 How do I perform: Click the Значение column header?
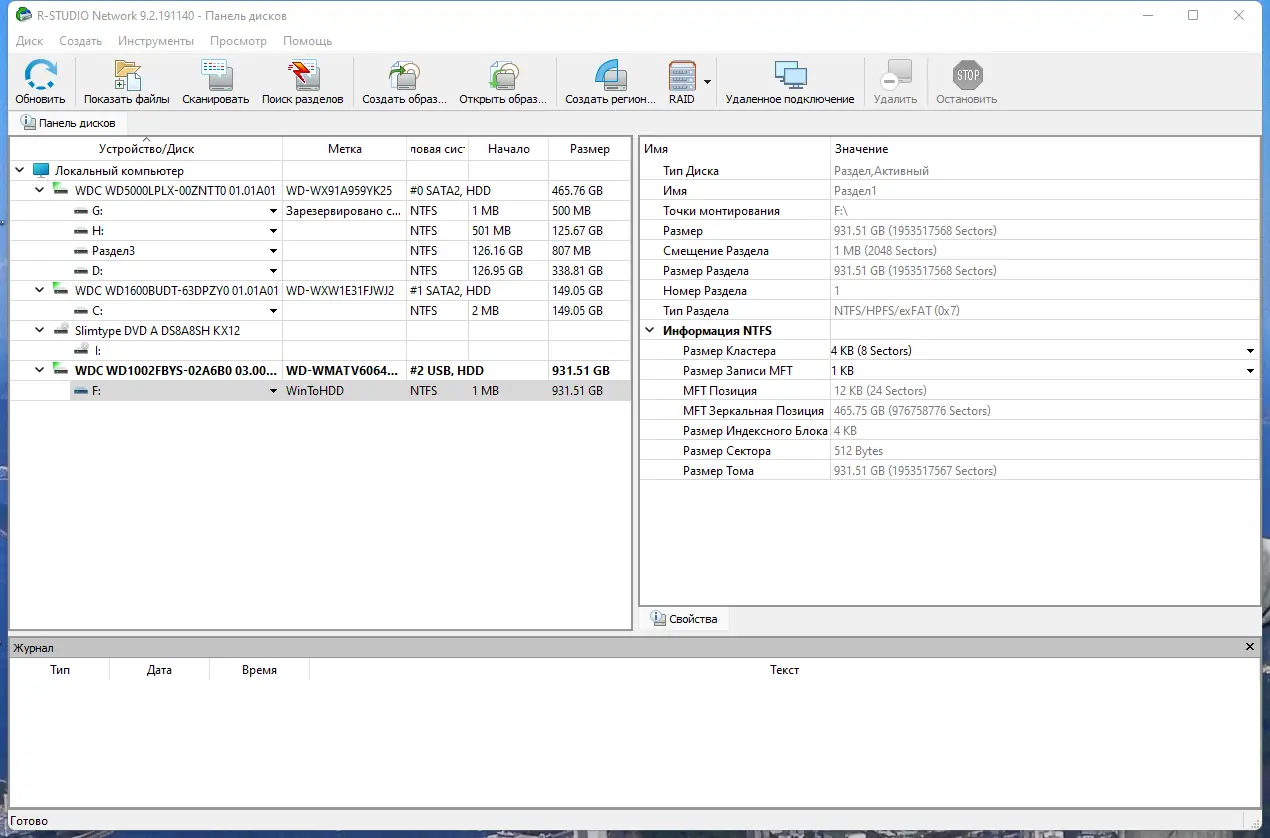pos(1045,149)
